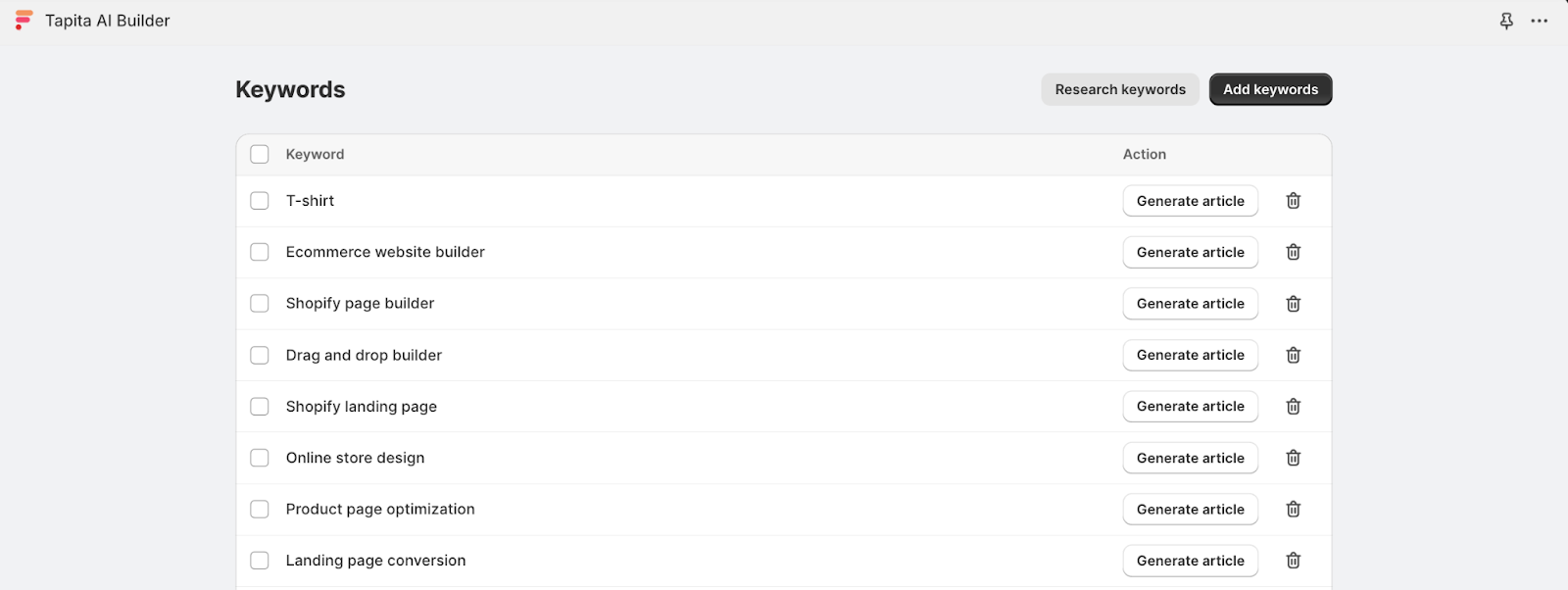Screen dimensions: 1568x590
Task: Open Research keywords
Action: point(1120,89)
